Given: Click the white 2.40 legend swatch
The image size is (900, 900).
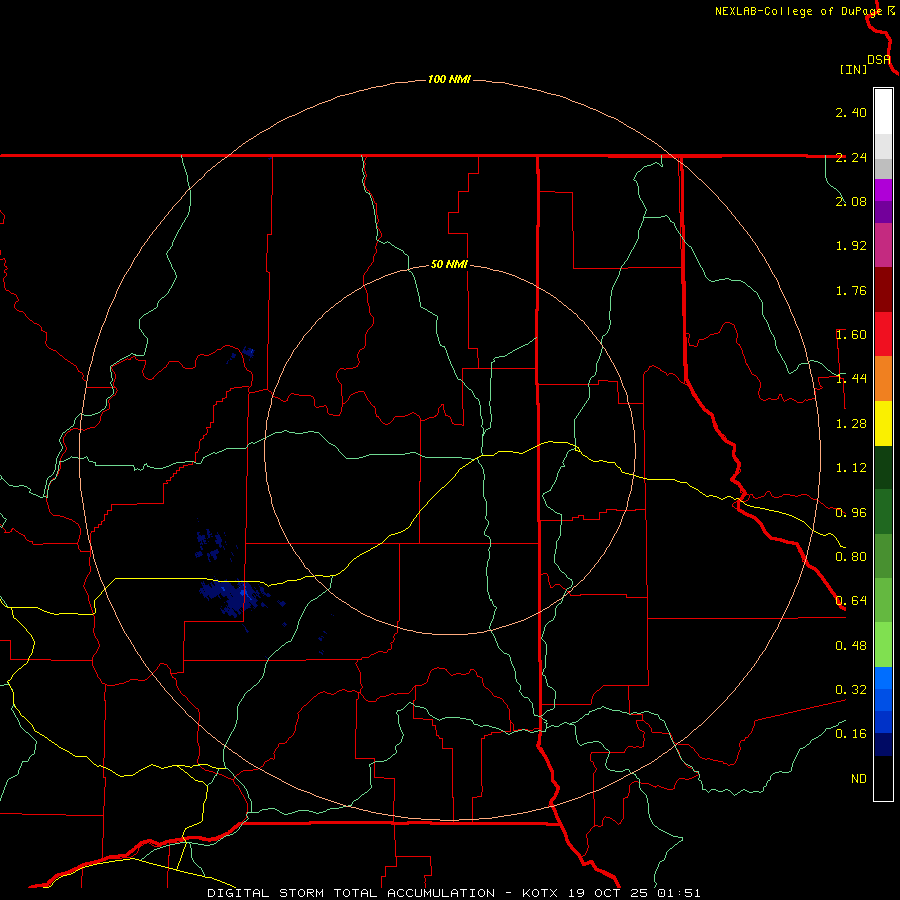Looking at the screenshot, I should [883, 112].
